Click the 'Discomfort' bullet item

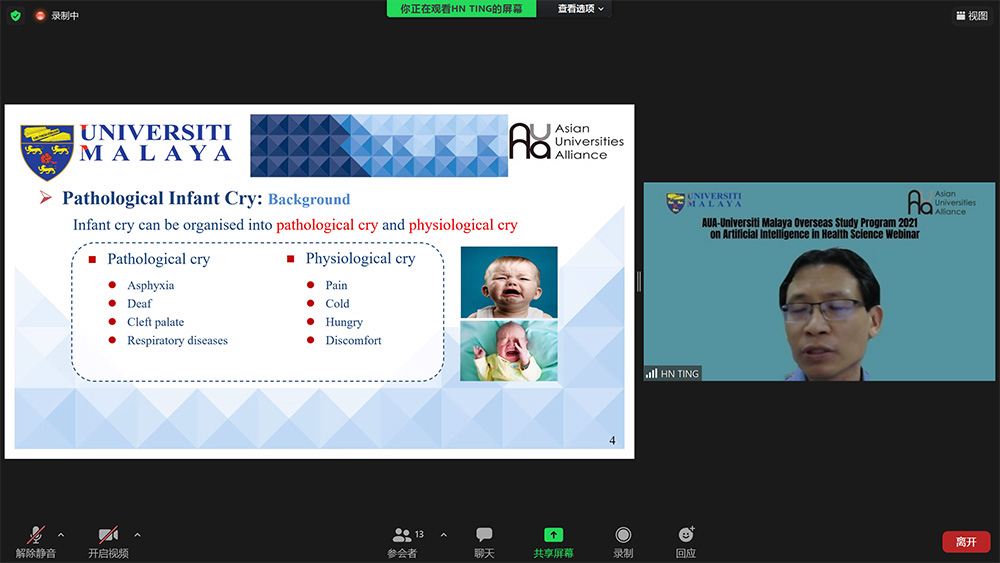(x=353, y=340)
